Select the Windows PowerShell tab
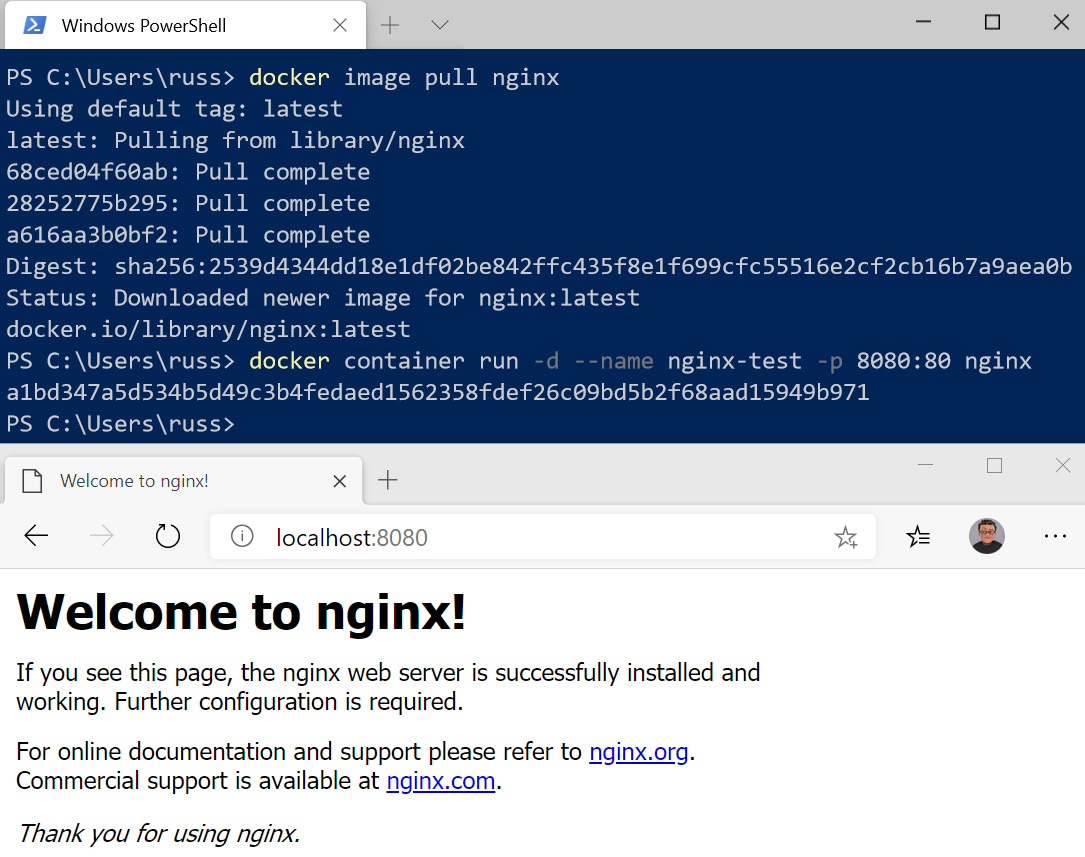 [185, 26]
